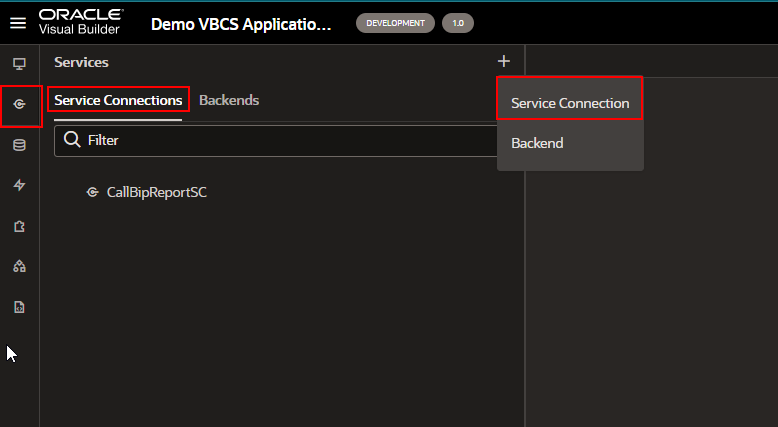Image resolution: width=778 pixels, height=427 pixels.
Task: Choose Service Connection from the menu
Action: 570,103
